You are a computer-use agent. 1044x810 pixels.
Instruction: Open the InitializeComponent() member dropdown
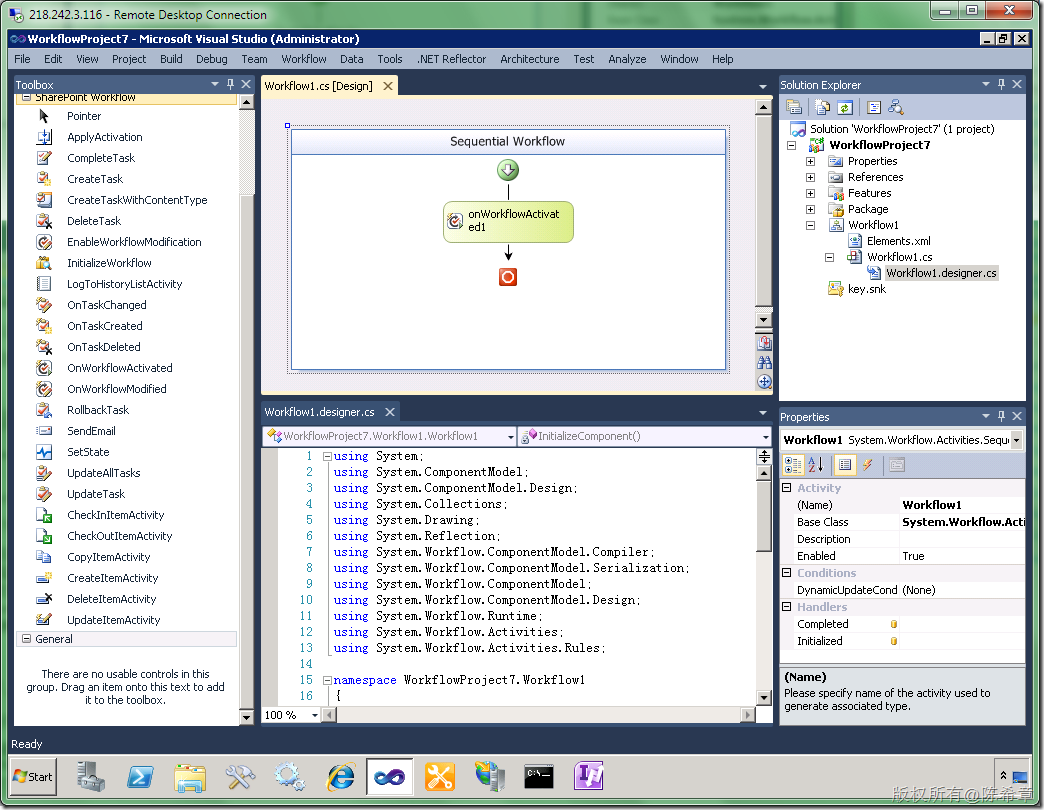pos(766,437)
